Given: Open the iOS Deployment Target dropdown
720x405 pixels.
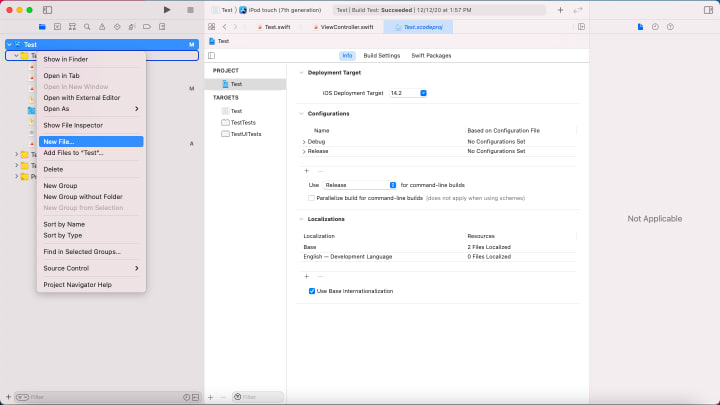Looking at the screenshot, I should (408, 93).
